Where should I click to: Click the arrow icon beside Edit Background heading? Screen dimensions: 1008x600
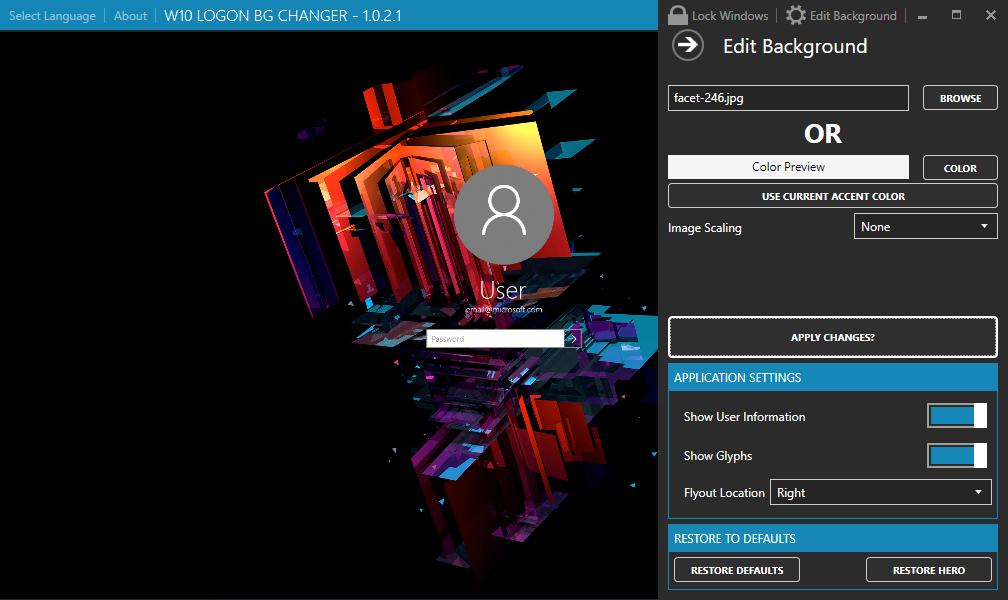pos(687,46)
